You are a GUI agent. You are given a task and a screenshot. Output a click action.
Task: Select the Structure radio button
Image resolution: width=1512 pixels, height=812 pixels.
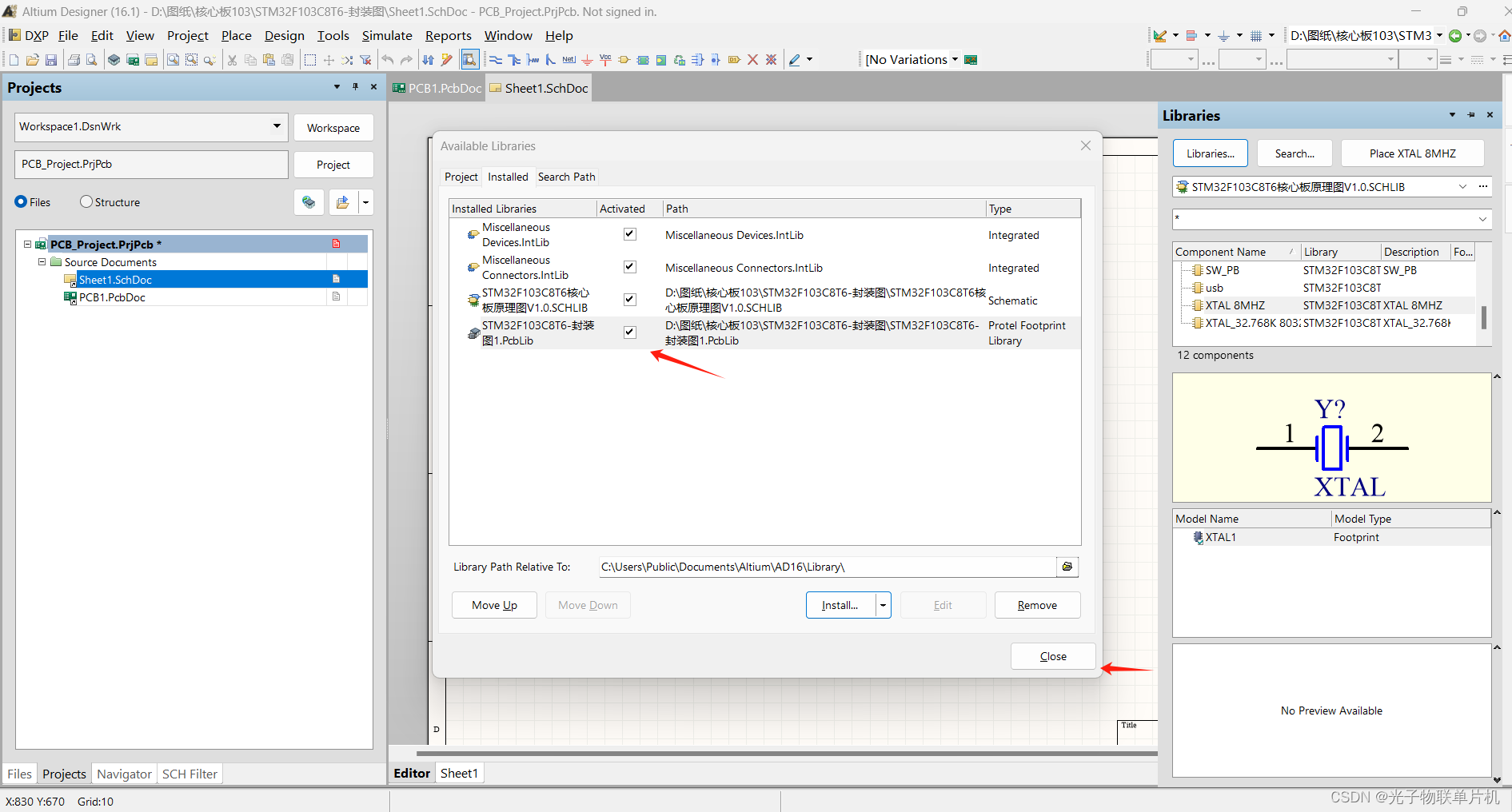[86, 201]
